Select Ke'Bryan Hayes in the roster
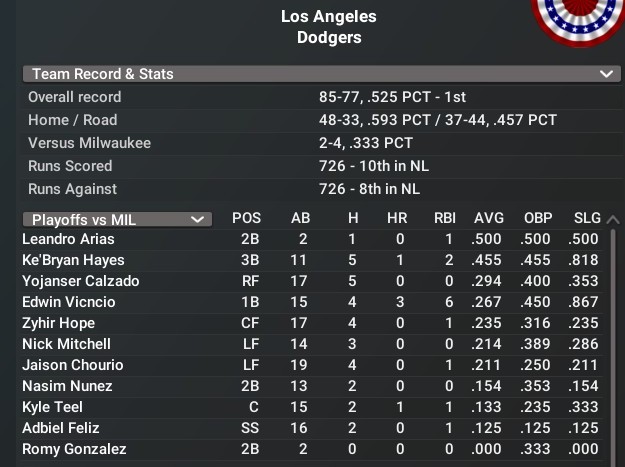This screenshot has width=625, height=467. point(74,260)
